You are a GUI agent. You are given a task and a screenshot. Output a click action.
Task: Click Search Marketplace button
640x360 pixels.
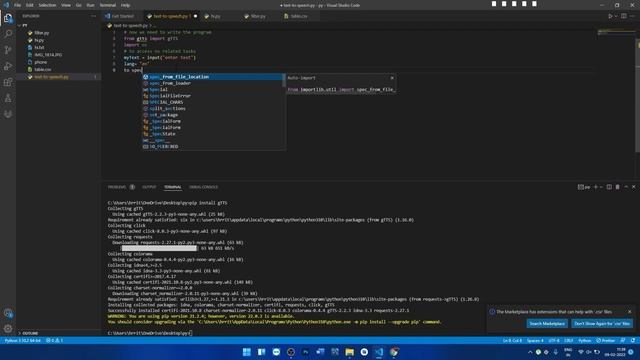pos(547,324)
